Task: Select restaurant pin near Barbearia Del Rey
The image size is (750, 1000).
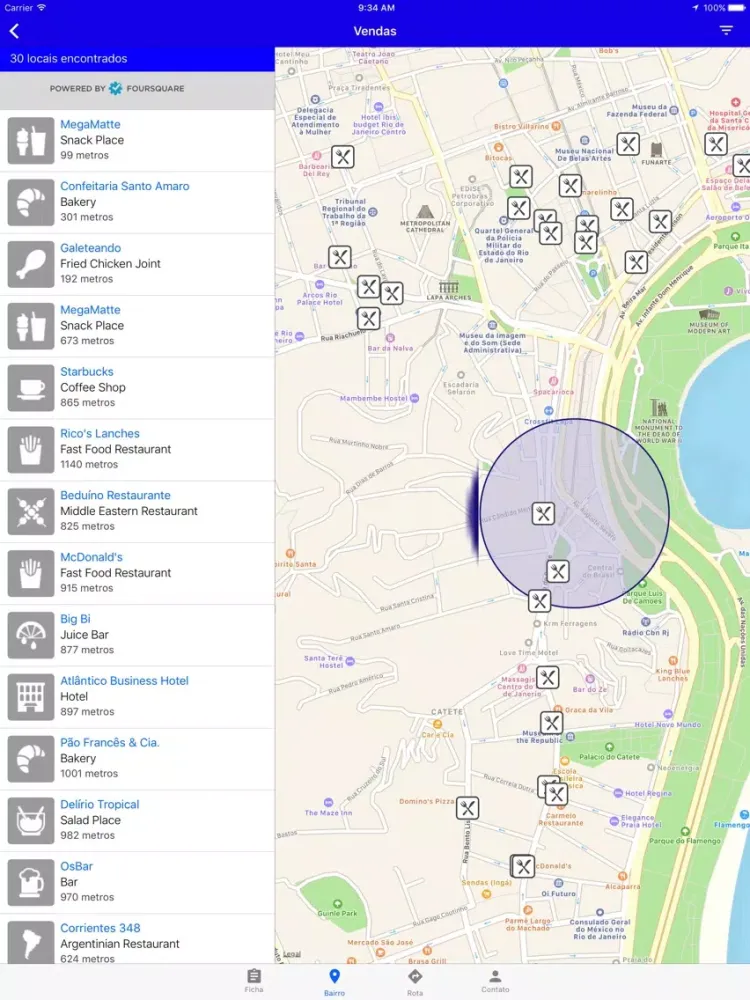Action: [x=343, y=156]
